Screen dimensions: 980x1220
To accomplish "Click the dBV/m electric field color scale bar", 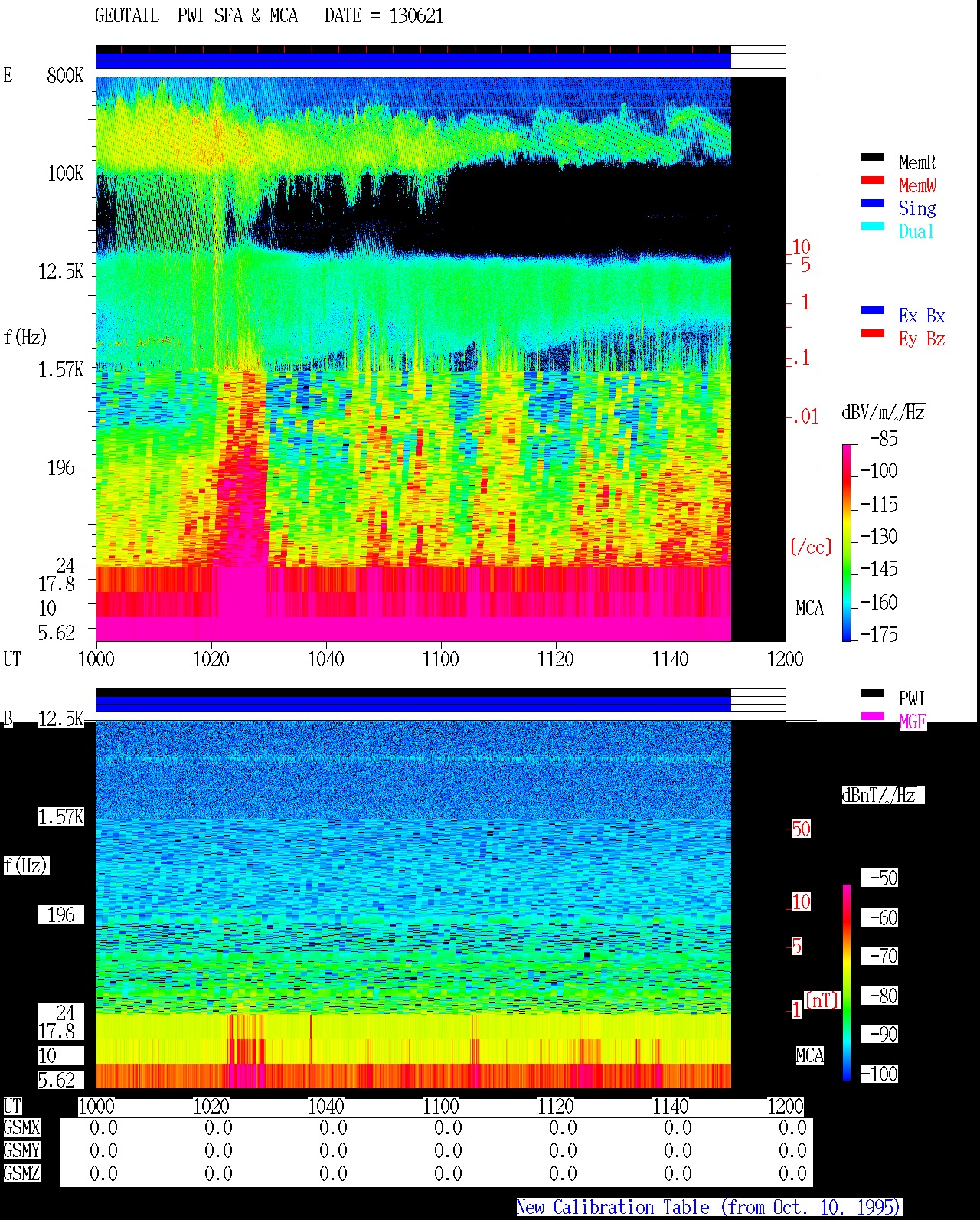I will tap(847, 542).
